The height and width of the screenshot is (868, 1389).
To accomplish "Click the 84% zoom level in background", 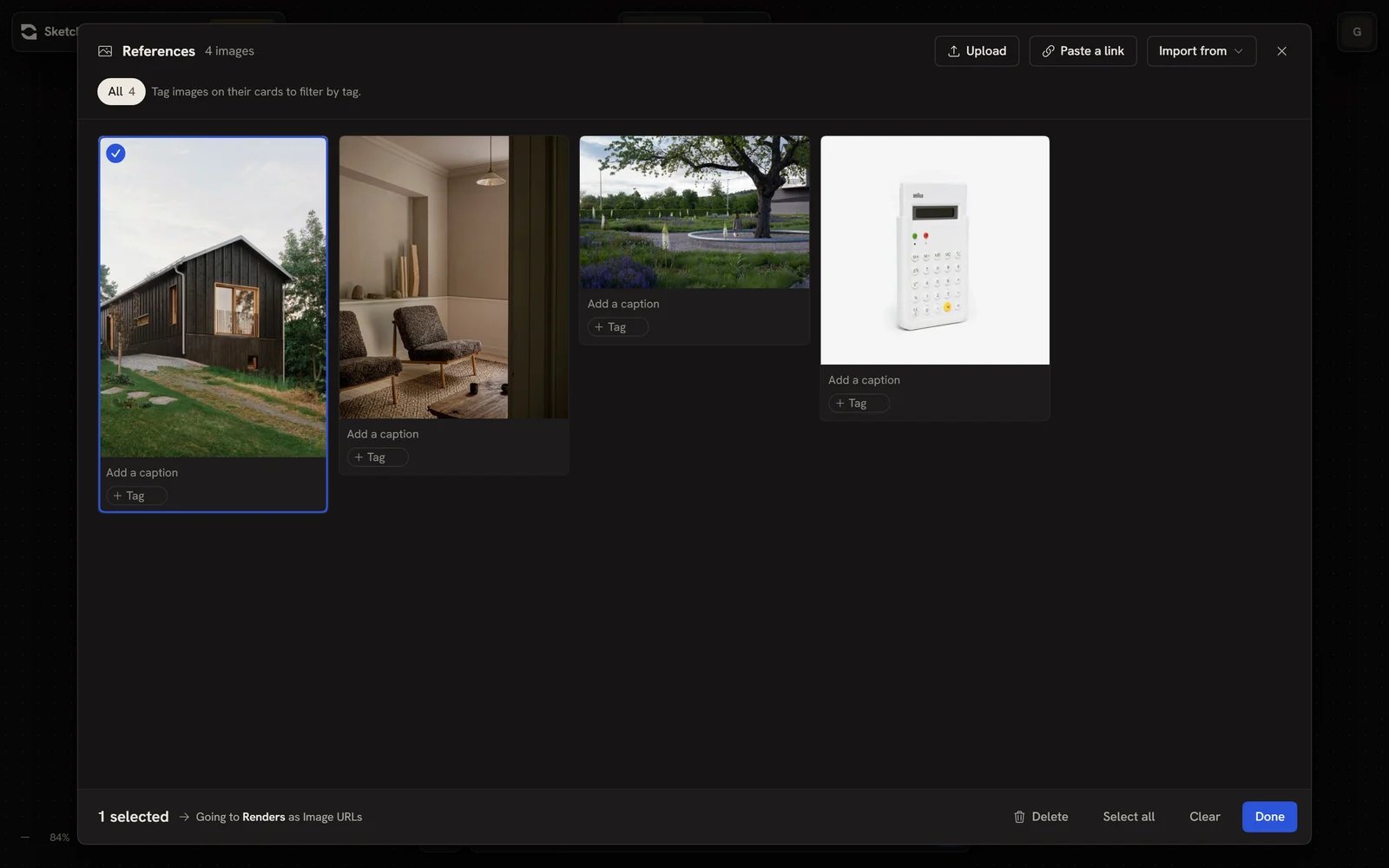I will point(59,838).
